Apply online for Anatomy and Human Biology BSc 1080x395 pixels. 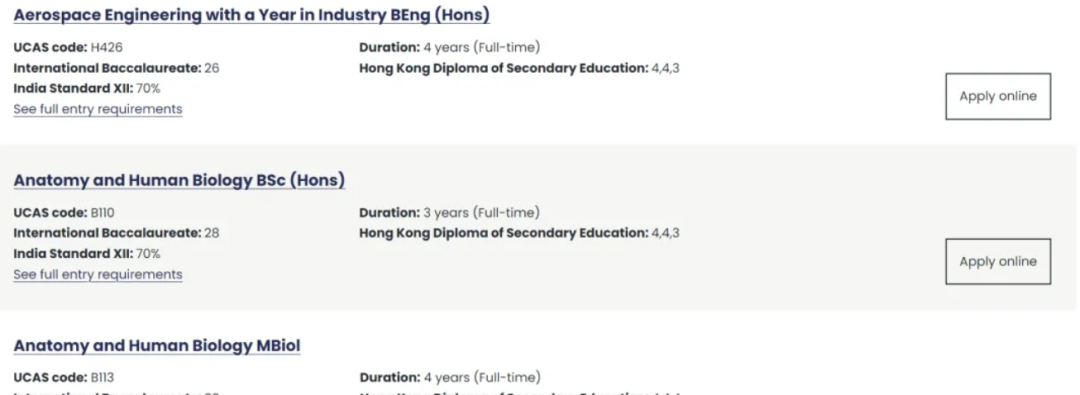(998, 261)
